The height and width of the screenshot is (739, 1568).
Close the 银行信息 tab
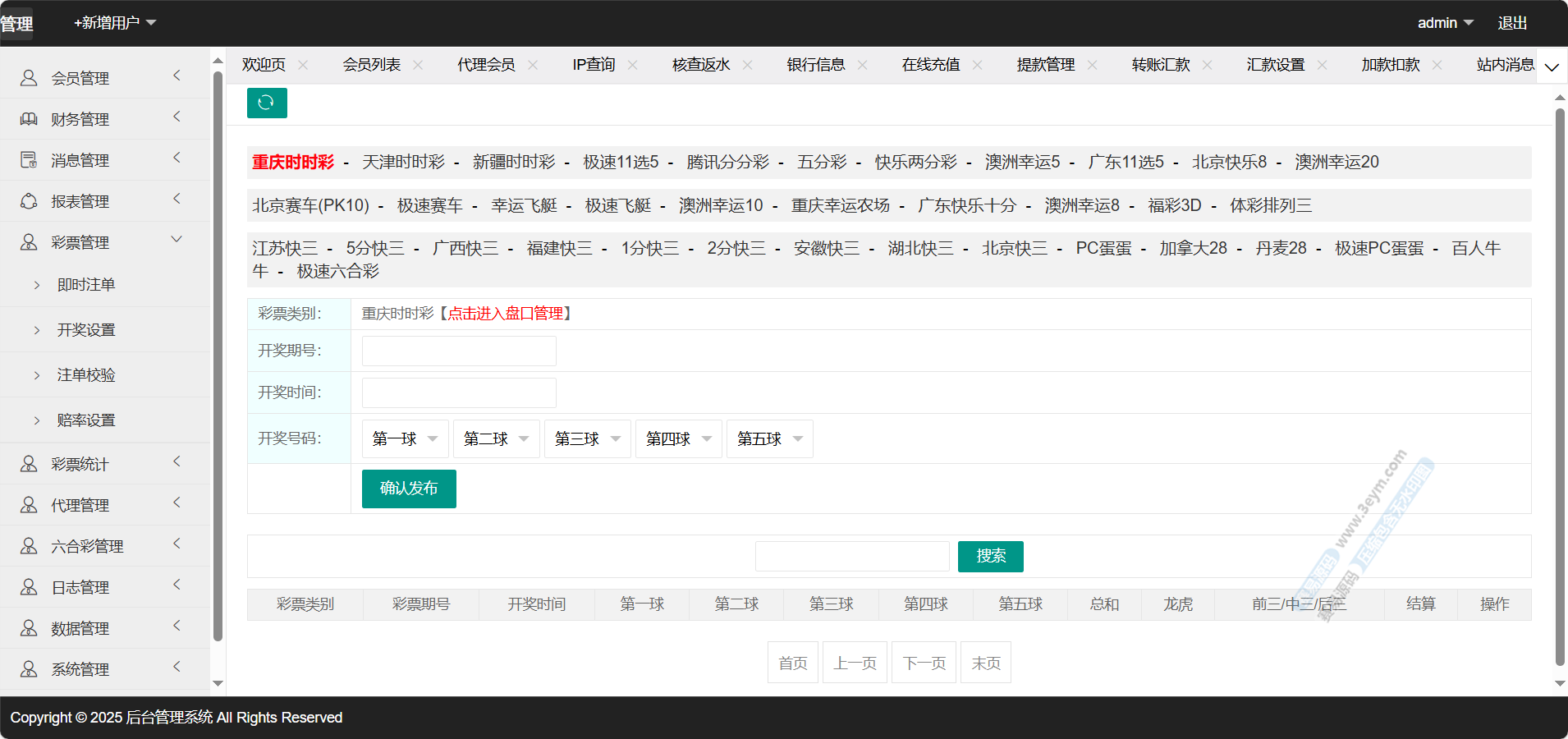pyautogui.click(x=862, y=65)
